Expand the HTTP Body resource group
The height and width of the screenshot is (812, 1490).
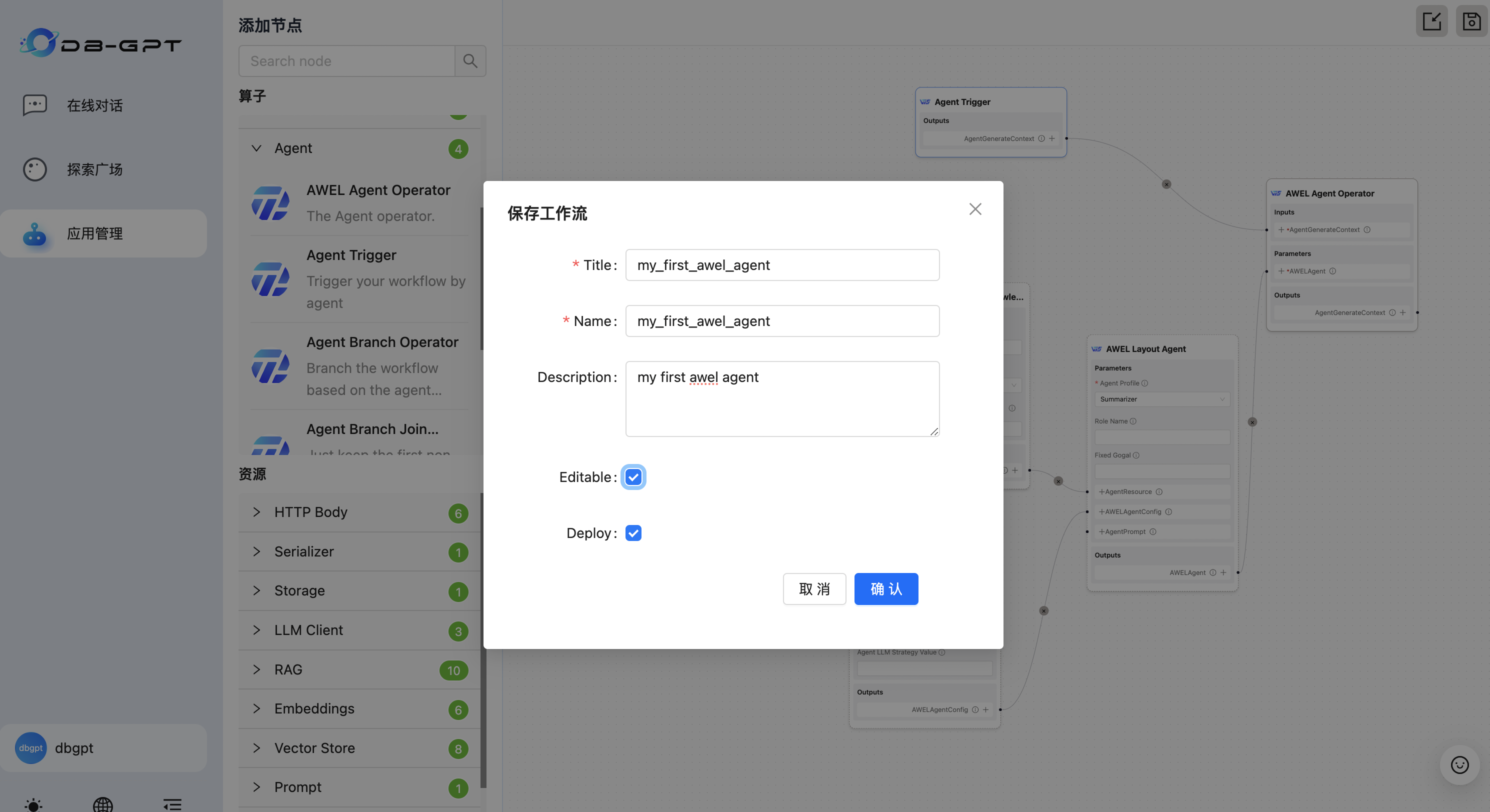coord(257,512)
